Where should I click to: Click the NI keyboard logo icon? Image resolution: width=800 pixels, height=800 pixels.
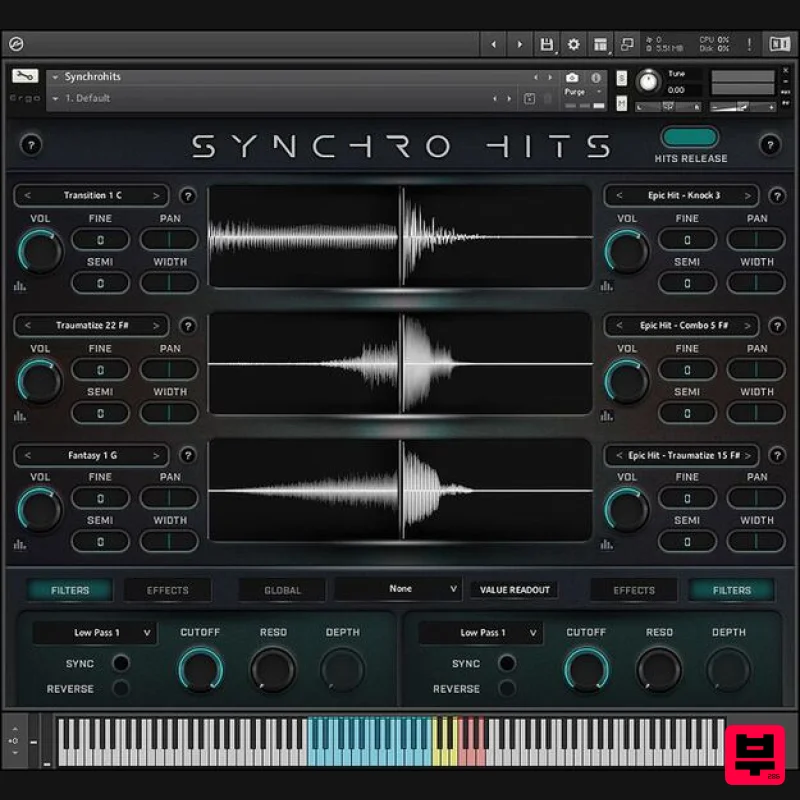tap(779, 44)
